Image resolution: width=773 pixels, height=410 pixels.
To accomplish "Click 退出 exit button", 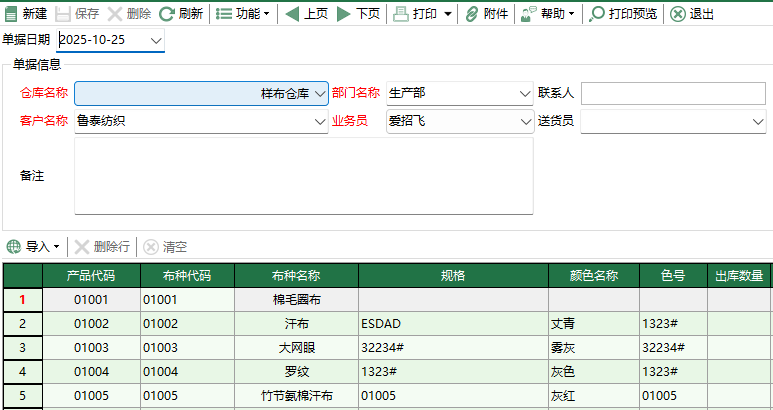I will click(692, 14).
